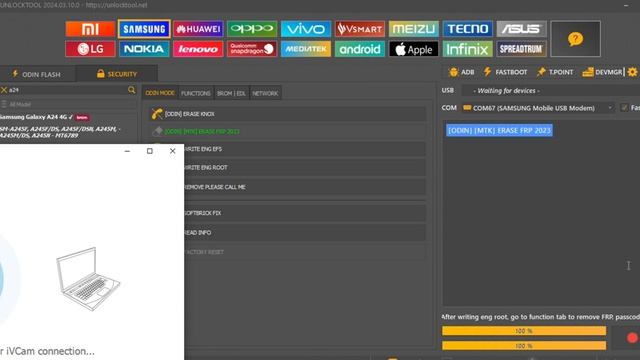640x360 pixels.
Task: Select the Asus brand logo
Action: coord(521,29)
